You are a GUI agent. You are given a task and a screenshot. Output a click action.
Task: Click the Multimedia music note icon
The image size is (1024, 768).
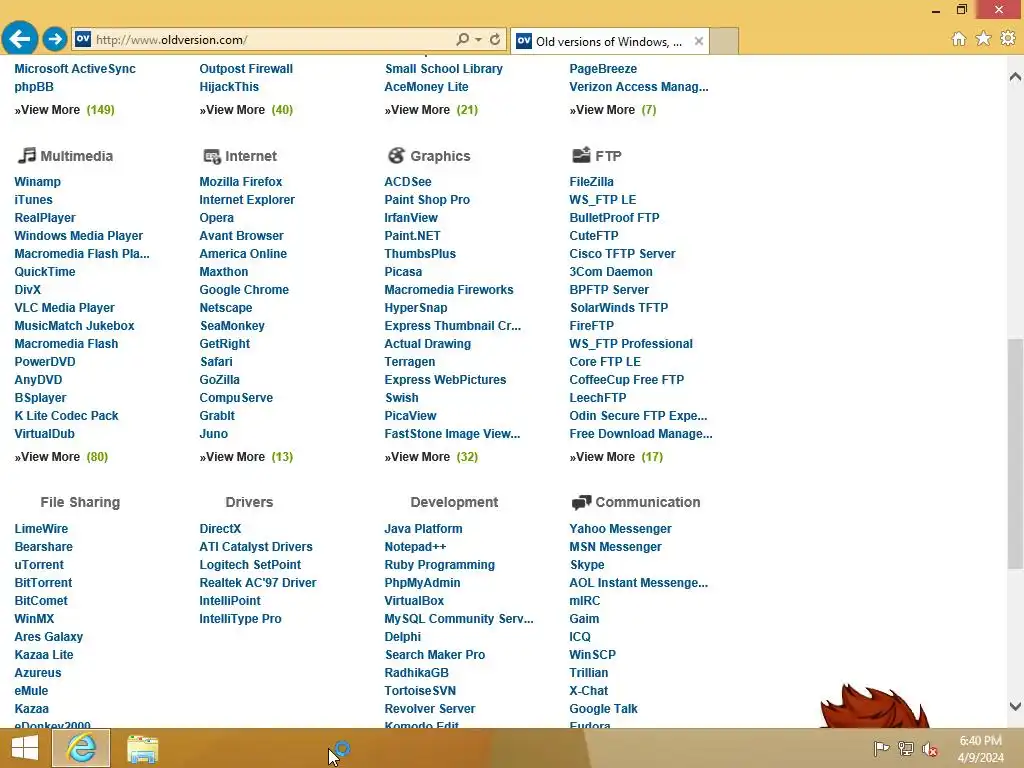pos(26,155)
